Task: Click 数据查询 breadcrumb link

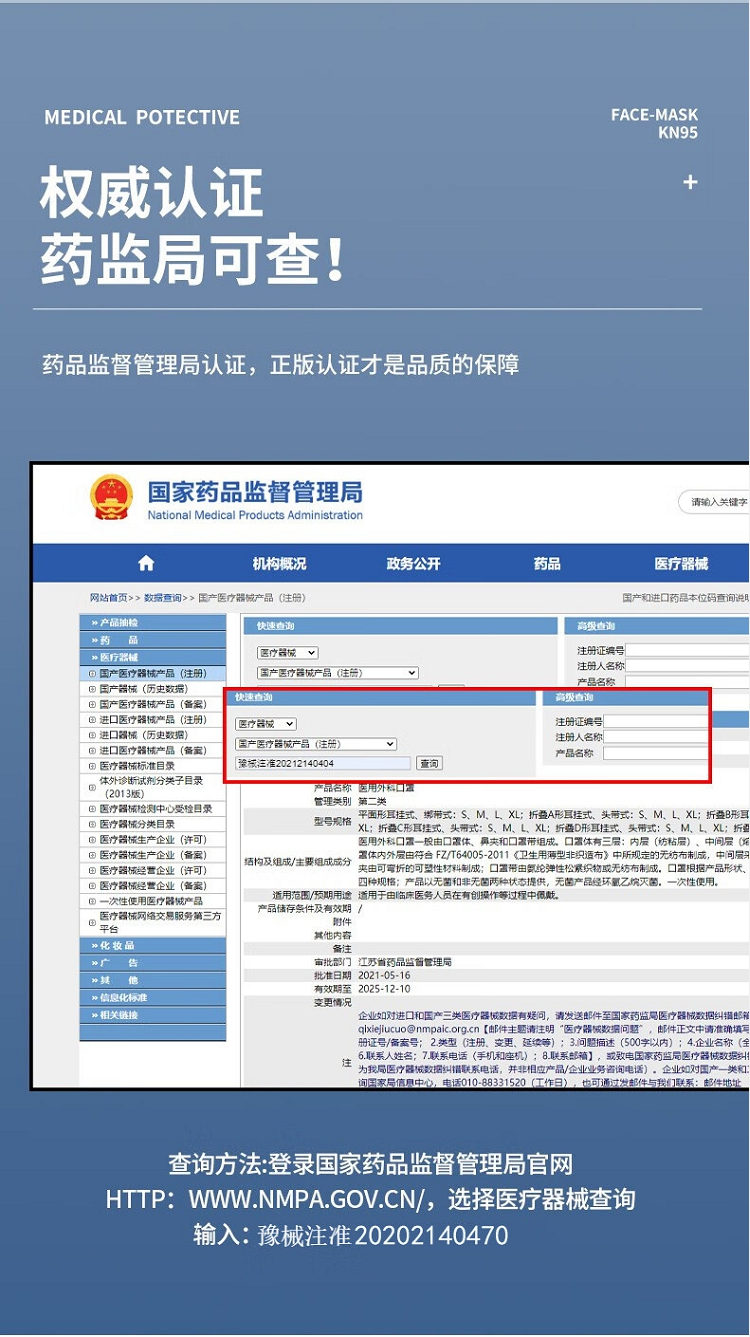Action: [163, 598]
